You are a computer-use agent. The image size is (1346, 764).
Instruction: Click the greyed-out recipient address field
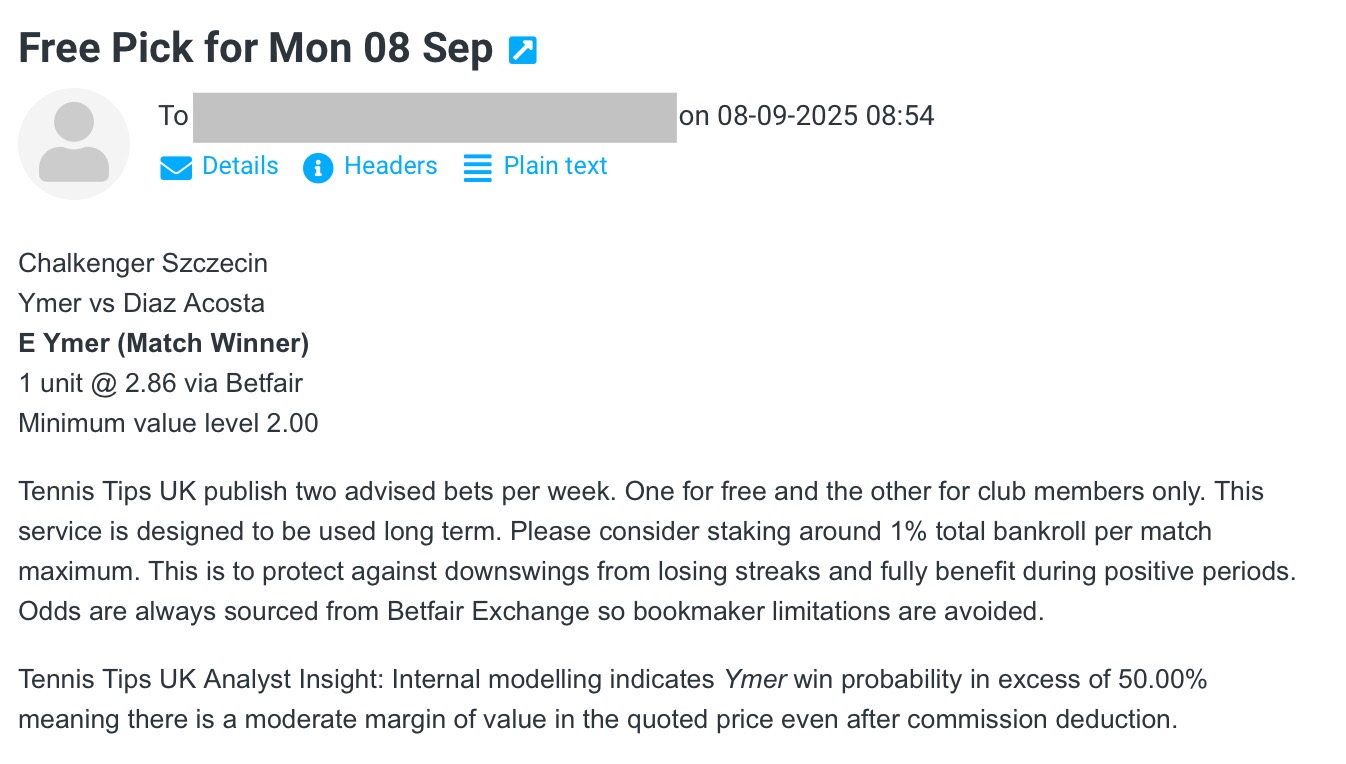[434, 117]
